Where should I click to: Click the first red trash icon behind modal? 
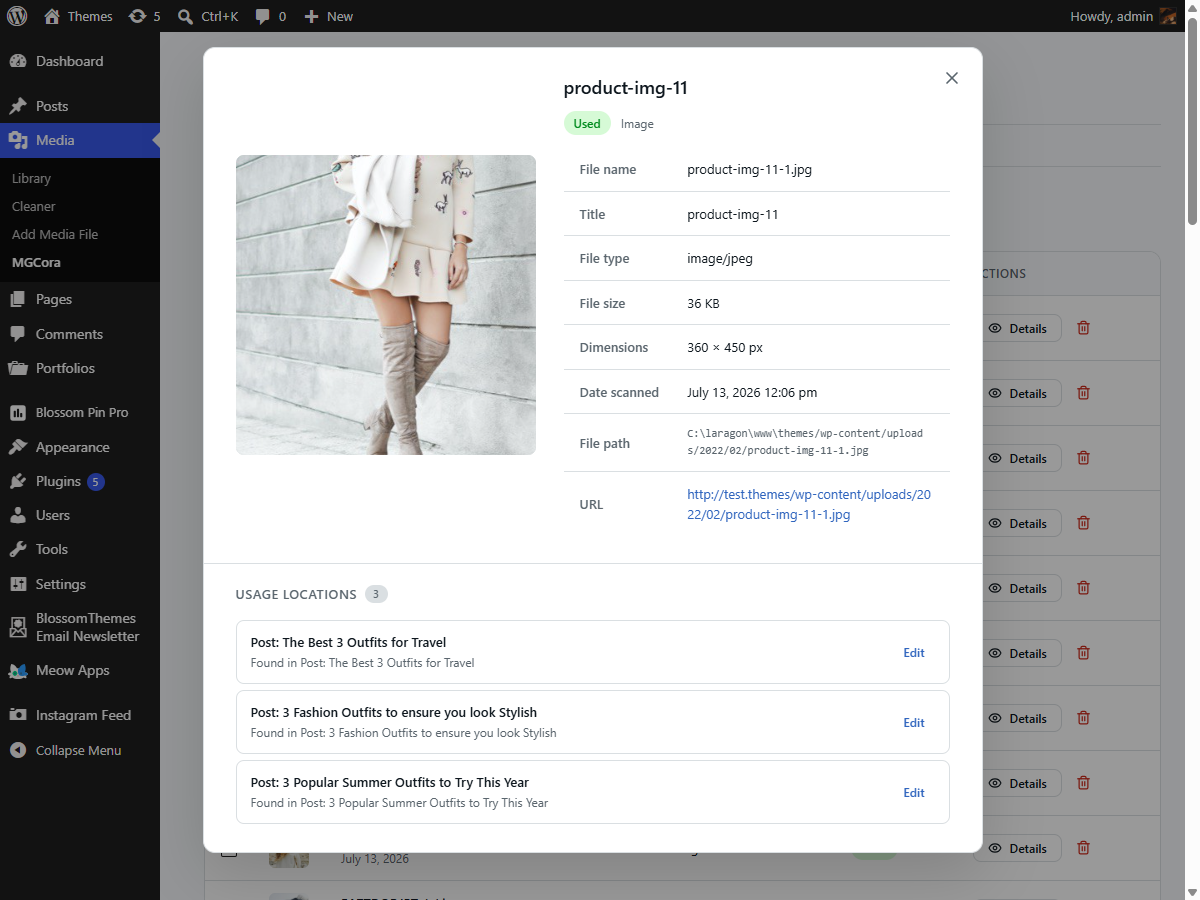click(x=1083, y=328)
